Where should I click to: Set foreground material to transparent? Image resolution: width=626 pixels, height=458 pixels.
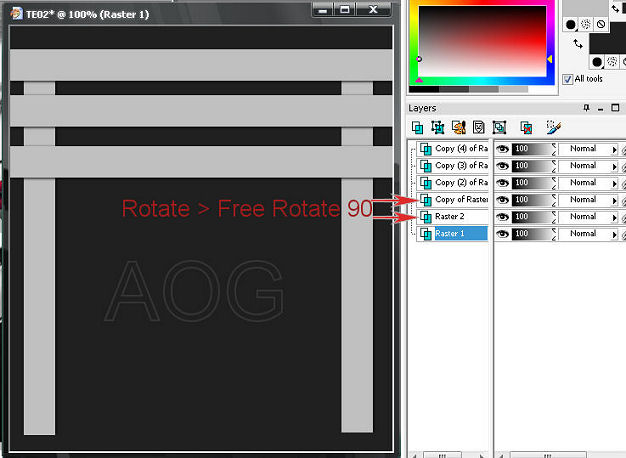(600, 24)
